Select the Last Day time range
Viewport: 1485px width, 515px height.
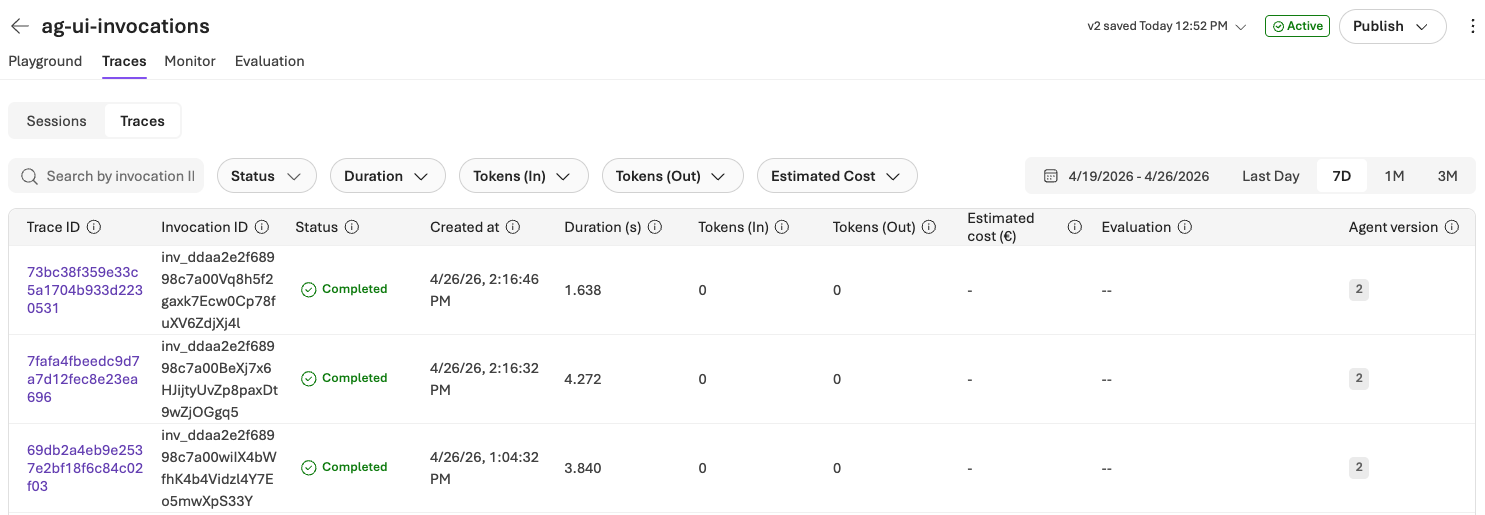coord(1270,176)
